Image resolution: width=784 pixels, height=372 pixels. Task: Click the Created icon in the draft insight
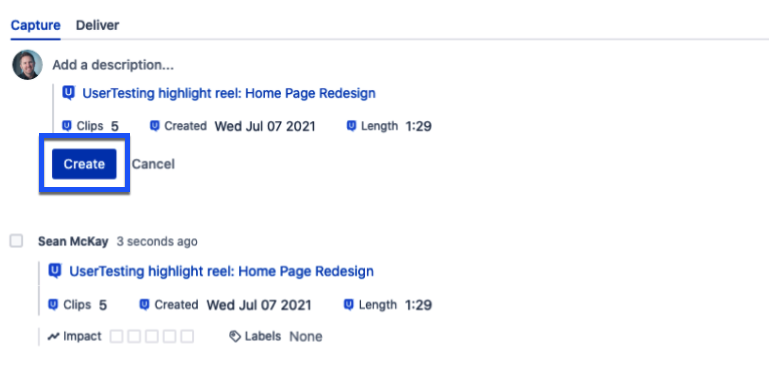point(155,126)
